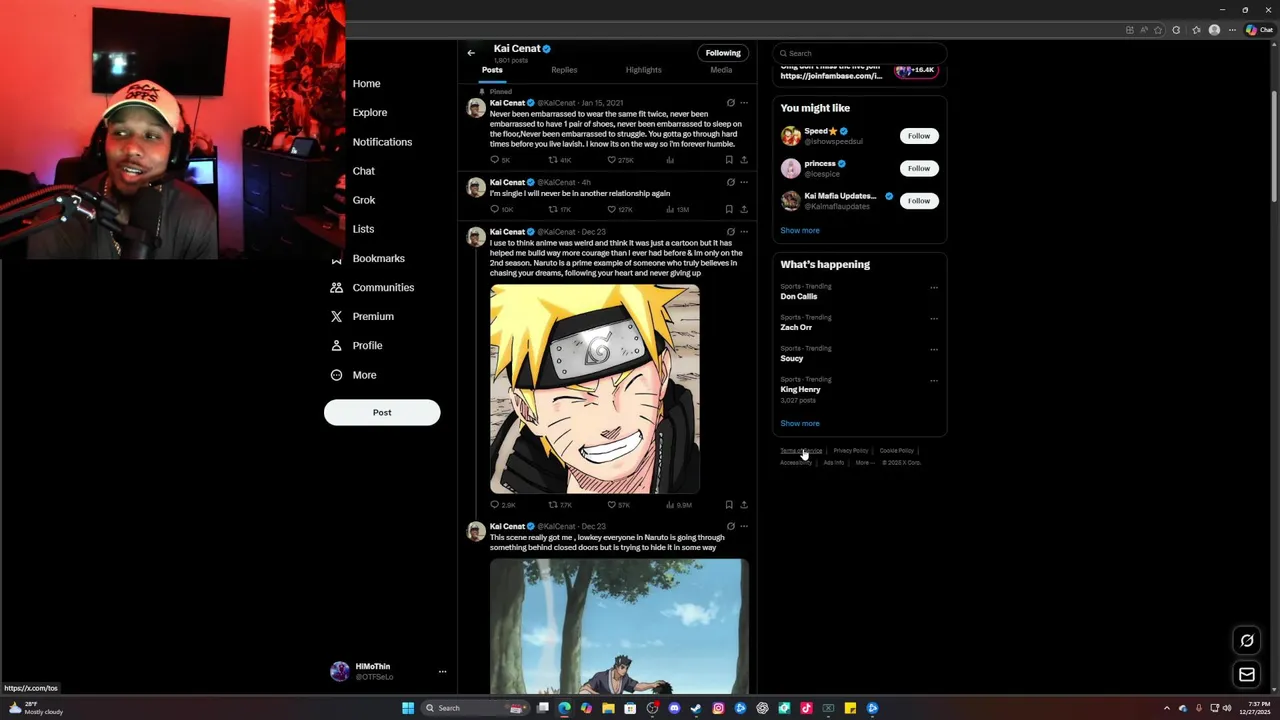Open the Edge profile avatar
This screenshot has width=1280, height=720.
coord(1214,30)
